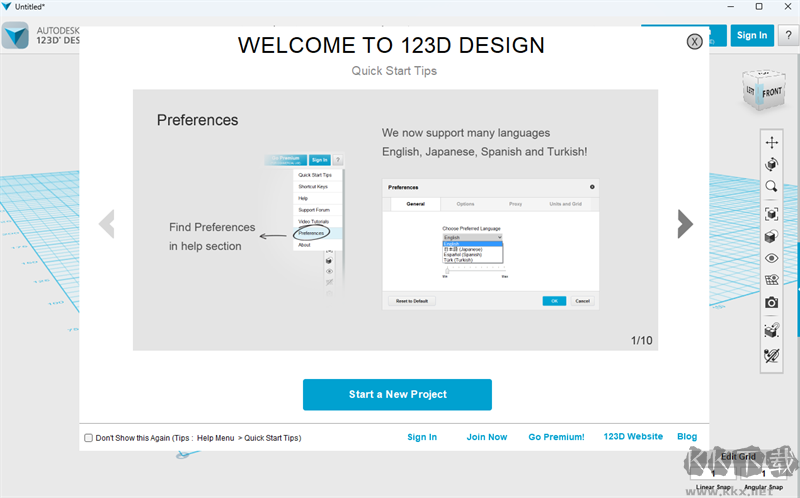Viewport: 800px width, 498px height.
Task: Select the Orbit tool in navigation bar
Action: 771,164
